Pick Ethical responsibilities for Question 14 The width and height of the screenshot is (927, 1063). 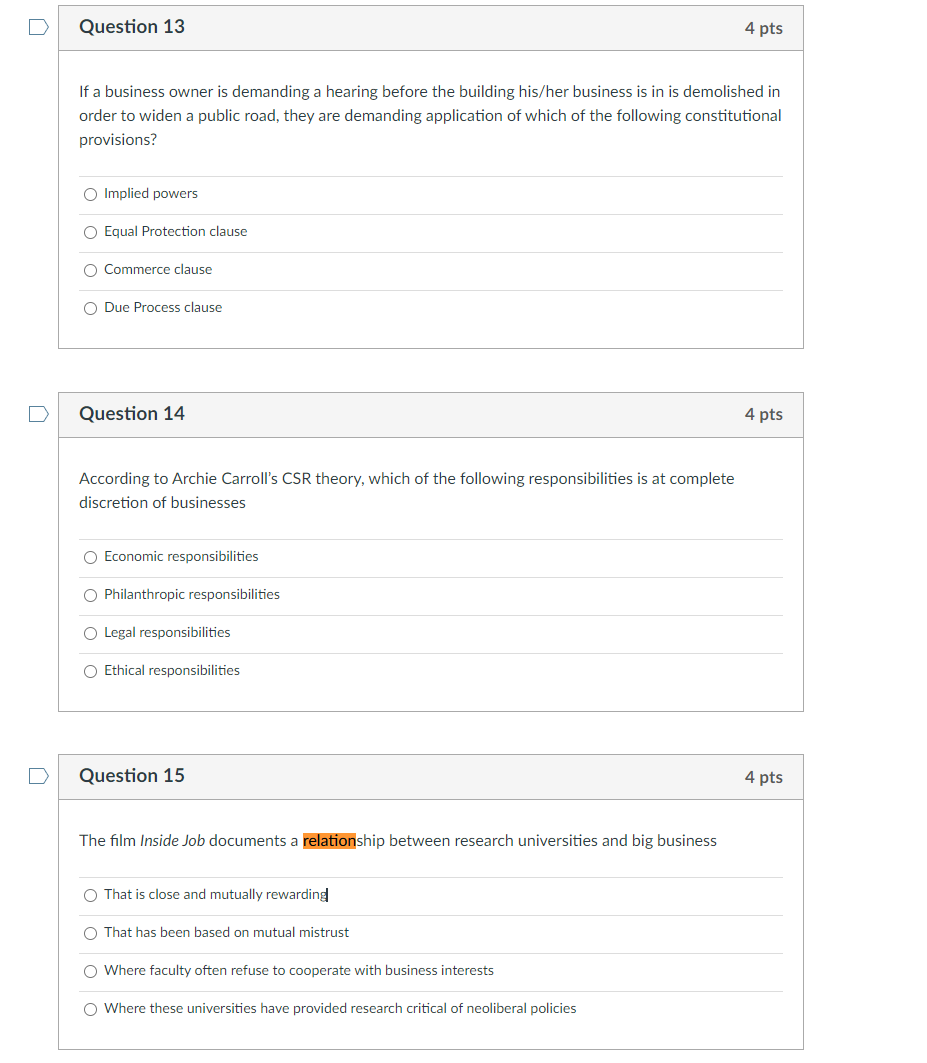point(90,671)
